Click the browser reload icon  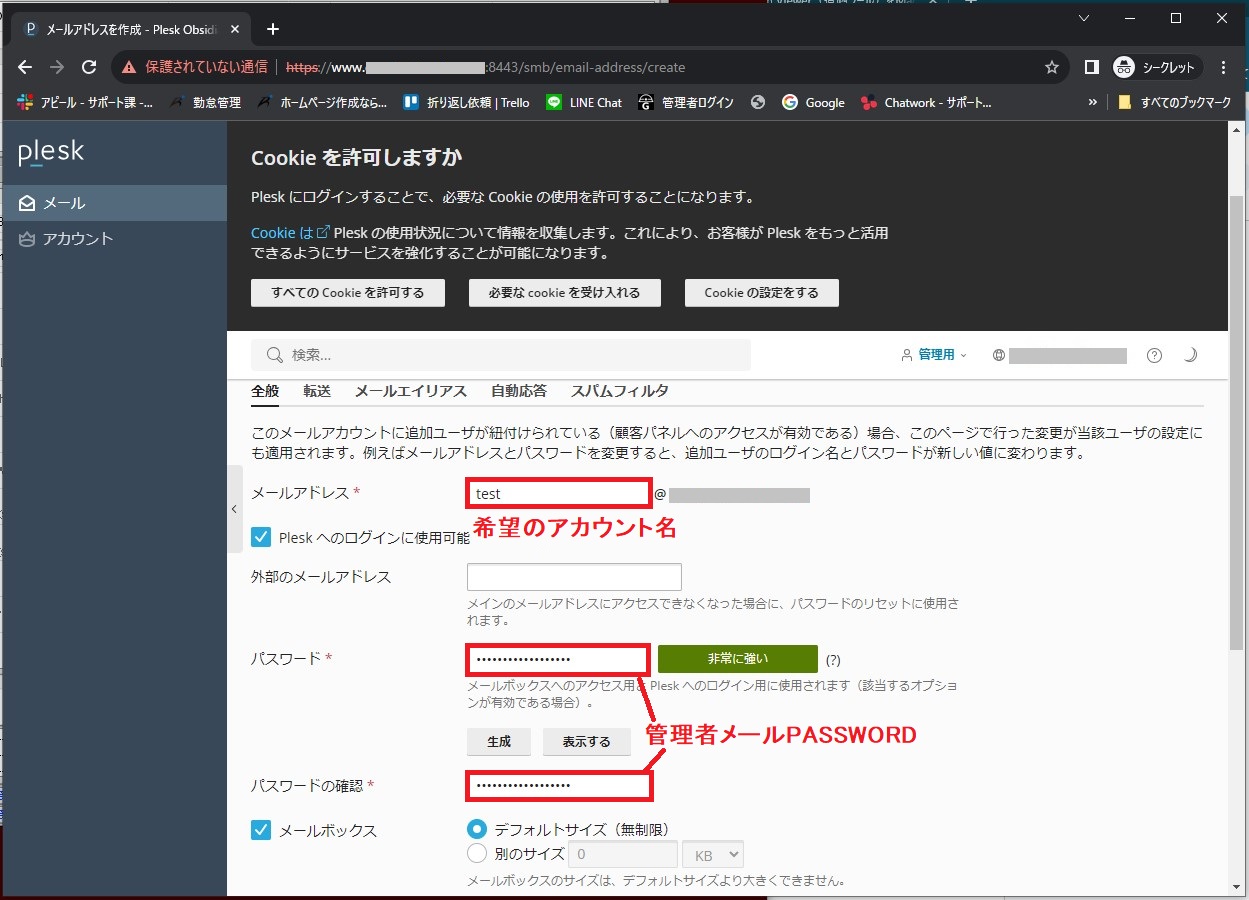click(89, 67)
